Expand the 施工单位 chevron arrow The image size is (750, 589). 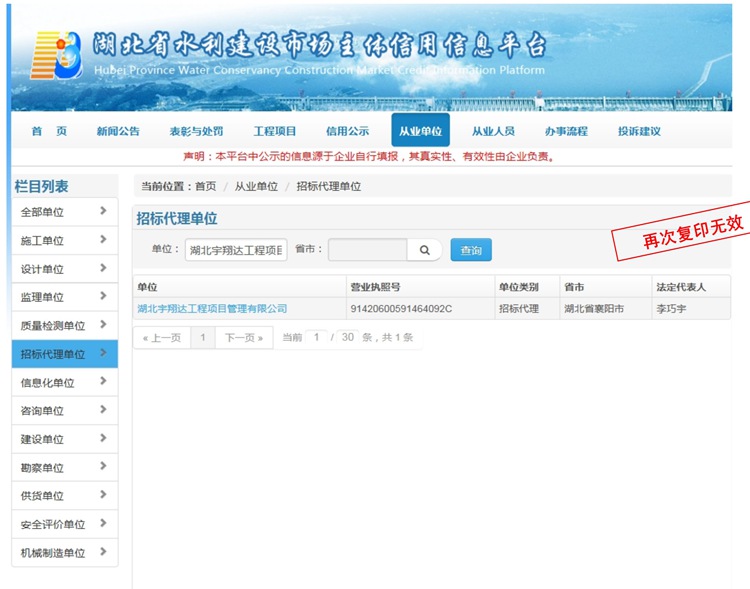103,239
